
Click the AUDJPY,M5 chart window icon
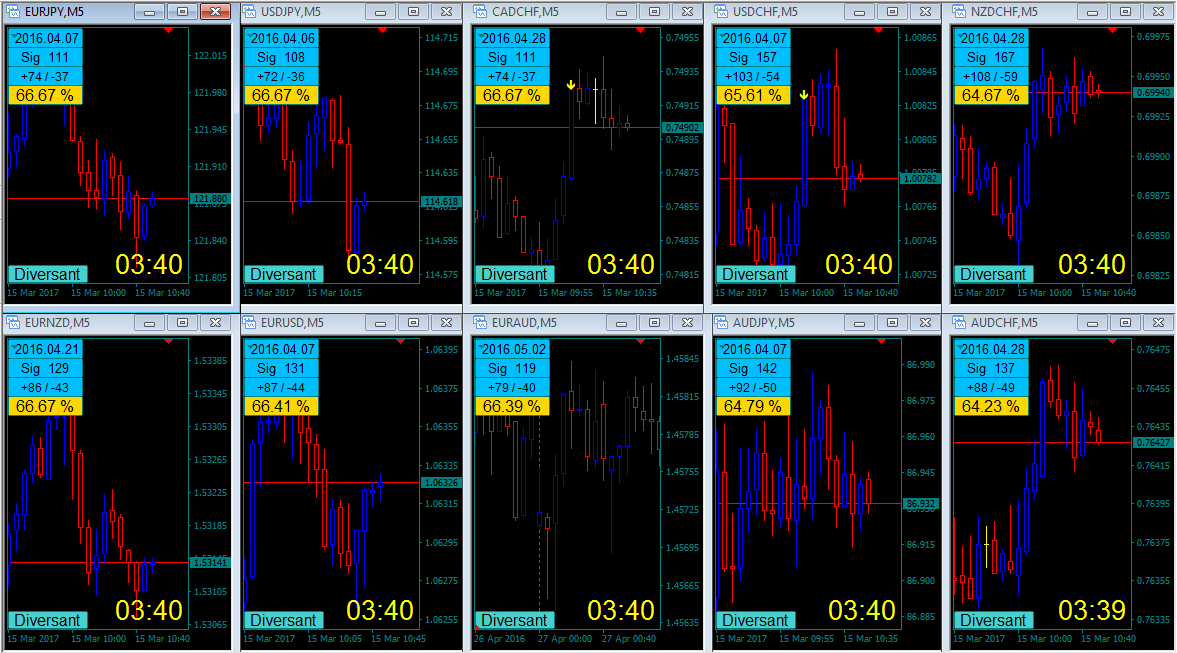(x=721, y=323)
